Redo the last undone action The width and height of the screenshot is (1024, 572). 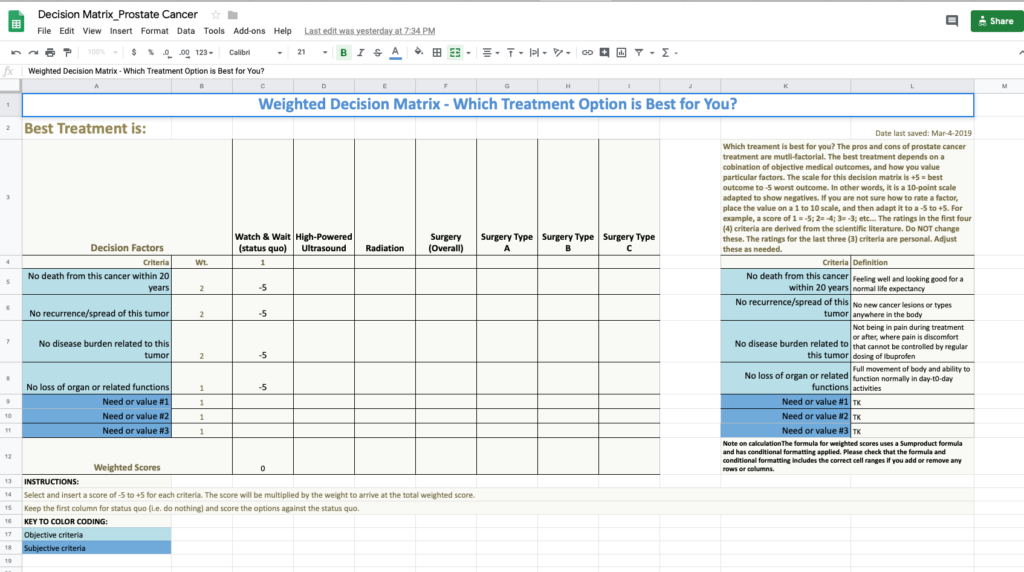click(x=33, y=53)
